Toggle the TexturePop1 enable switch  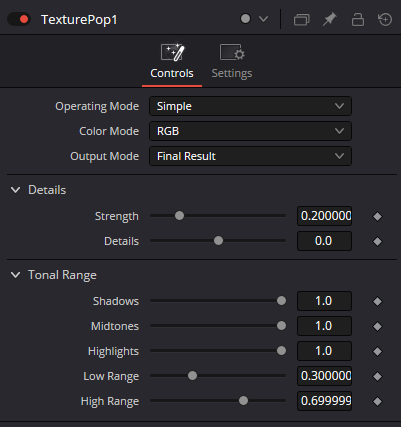click(19, 19)
